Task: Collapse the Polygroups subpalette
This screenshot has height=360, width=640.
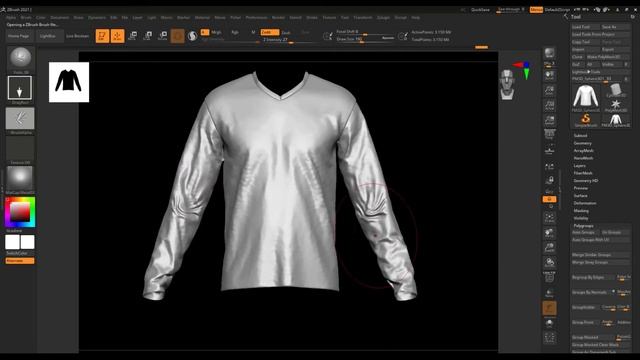Action: click(584, 226)
